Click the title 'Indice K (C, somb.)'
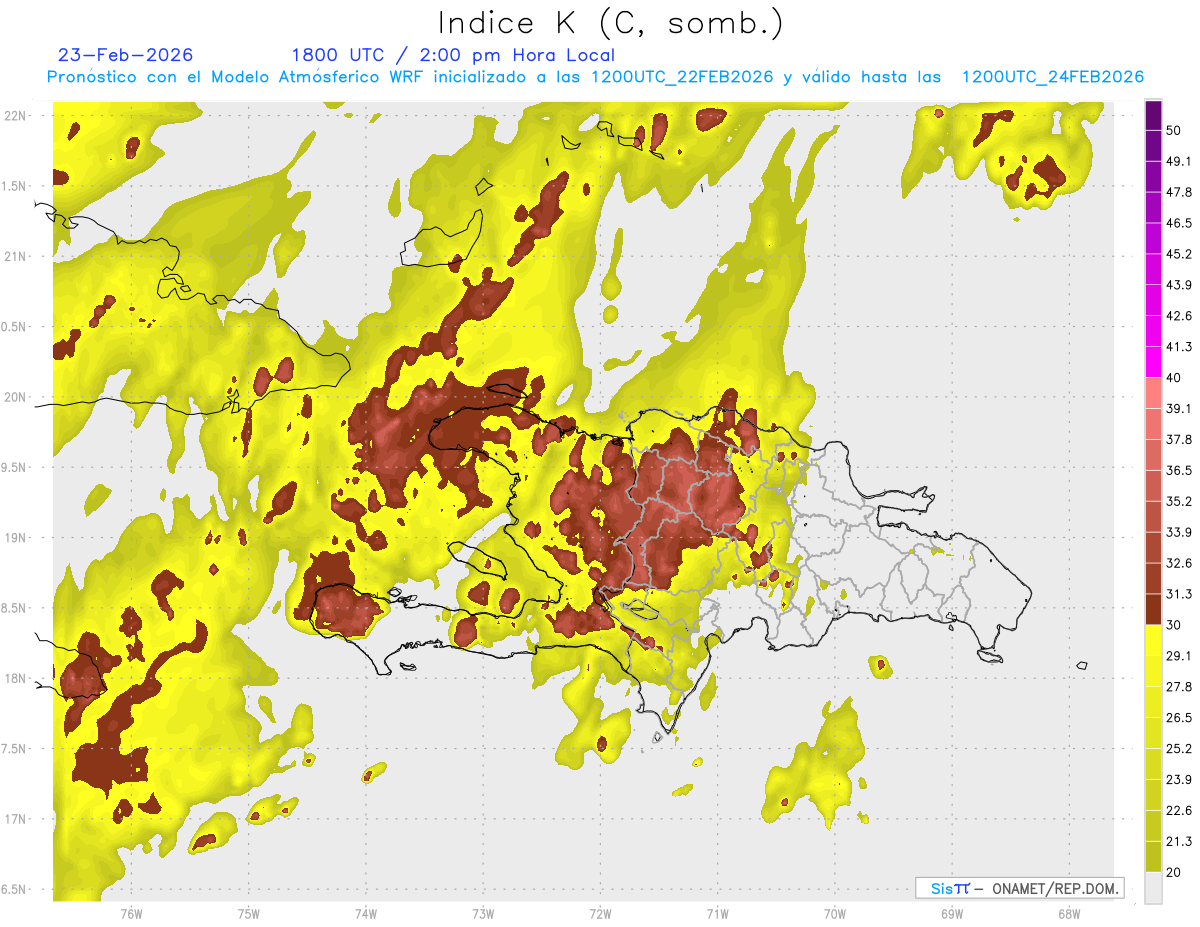The image size is (1200, 927). [x=611, y=24]
